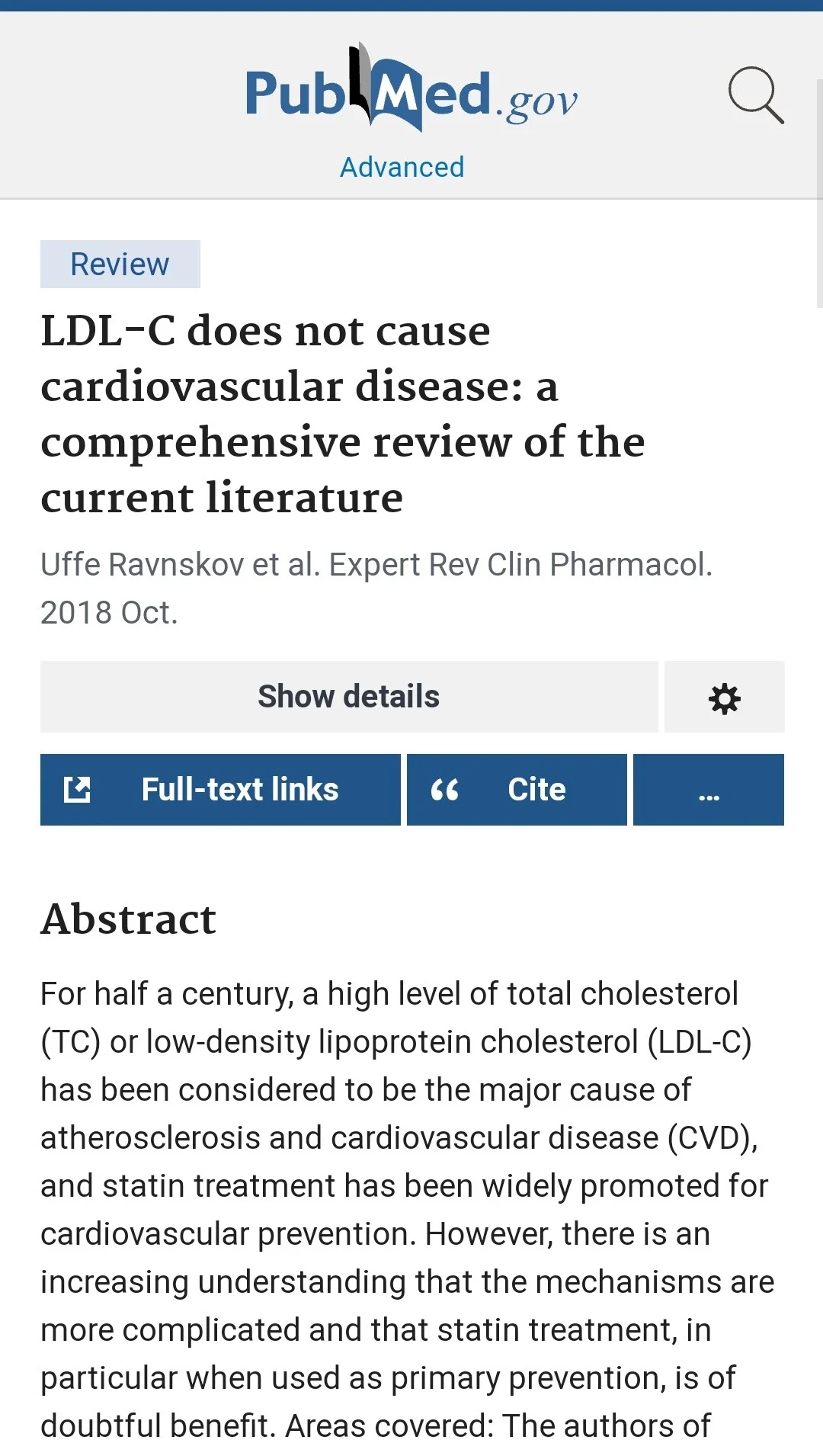Open Full-text links menu
The width and height of the screenshot is (823, 1456).
tap(220, 790)
